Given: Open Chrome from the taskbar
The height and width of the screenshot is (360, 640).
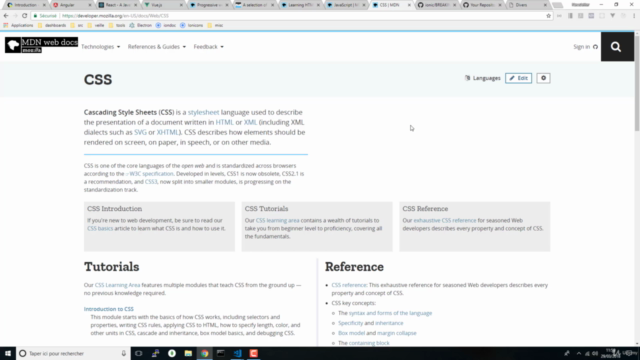Looking at the screenshot, I should pyautogui.click(x=204, y=353).
